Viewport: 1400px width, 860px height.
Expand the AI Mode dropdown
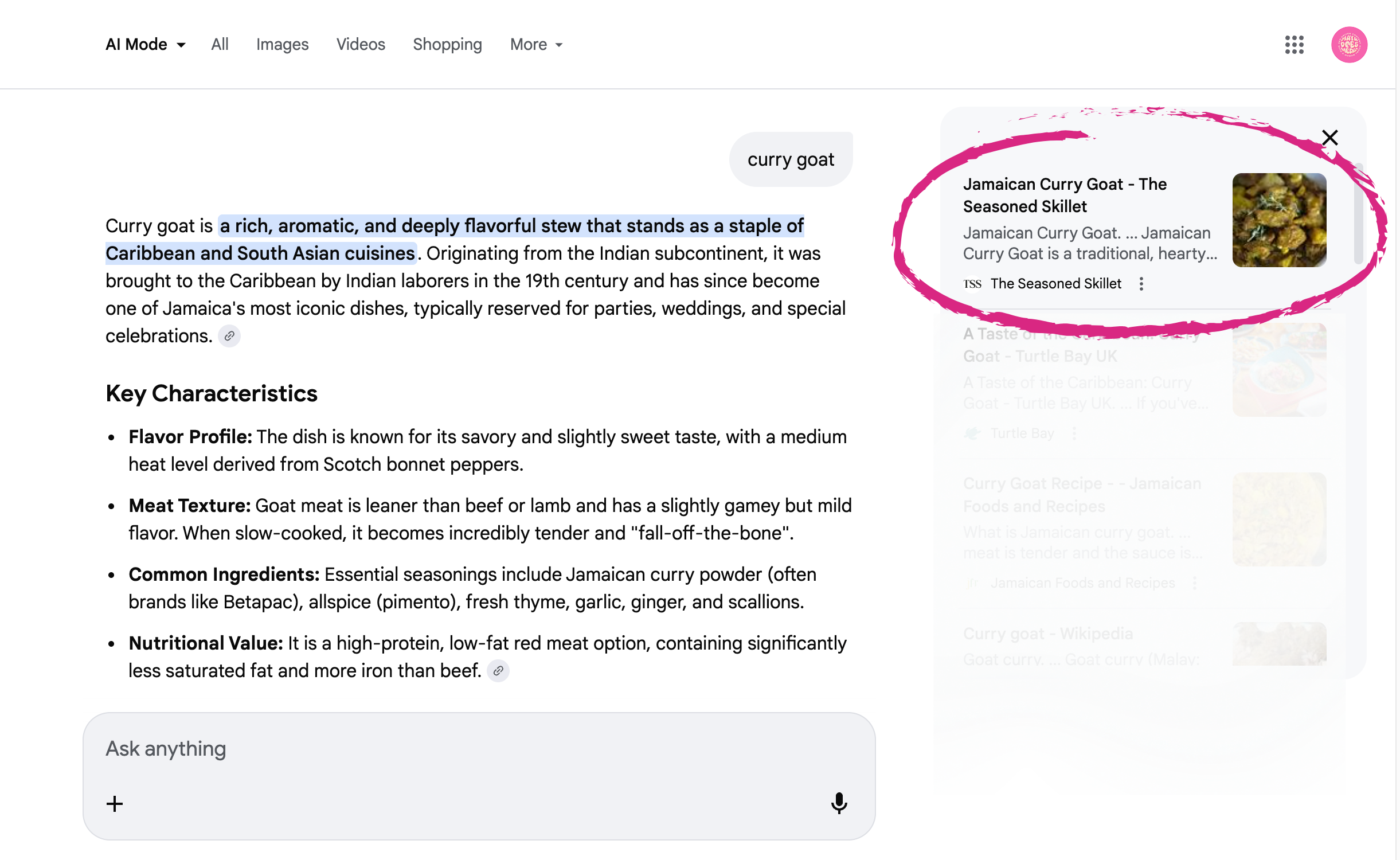(x=146, y=45)
